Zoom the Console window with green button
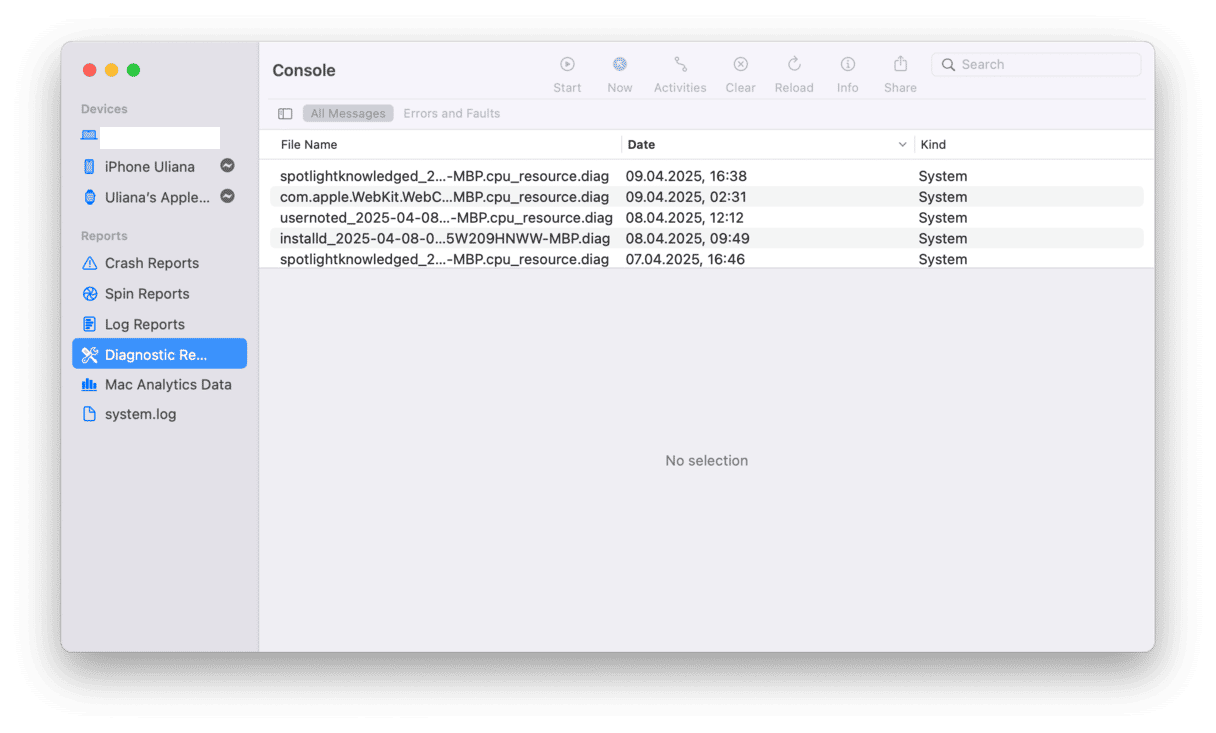The image size is (1216, 733). [x=133, y=70]
